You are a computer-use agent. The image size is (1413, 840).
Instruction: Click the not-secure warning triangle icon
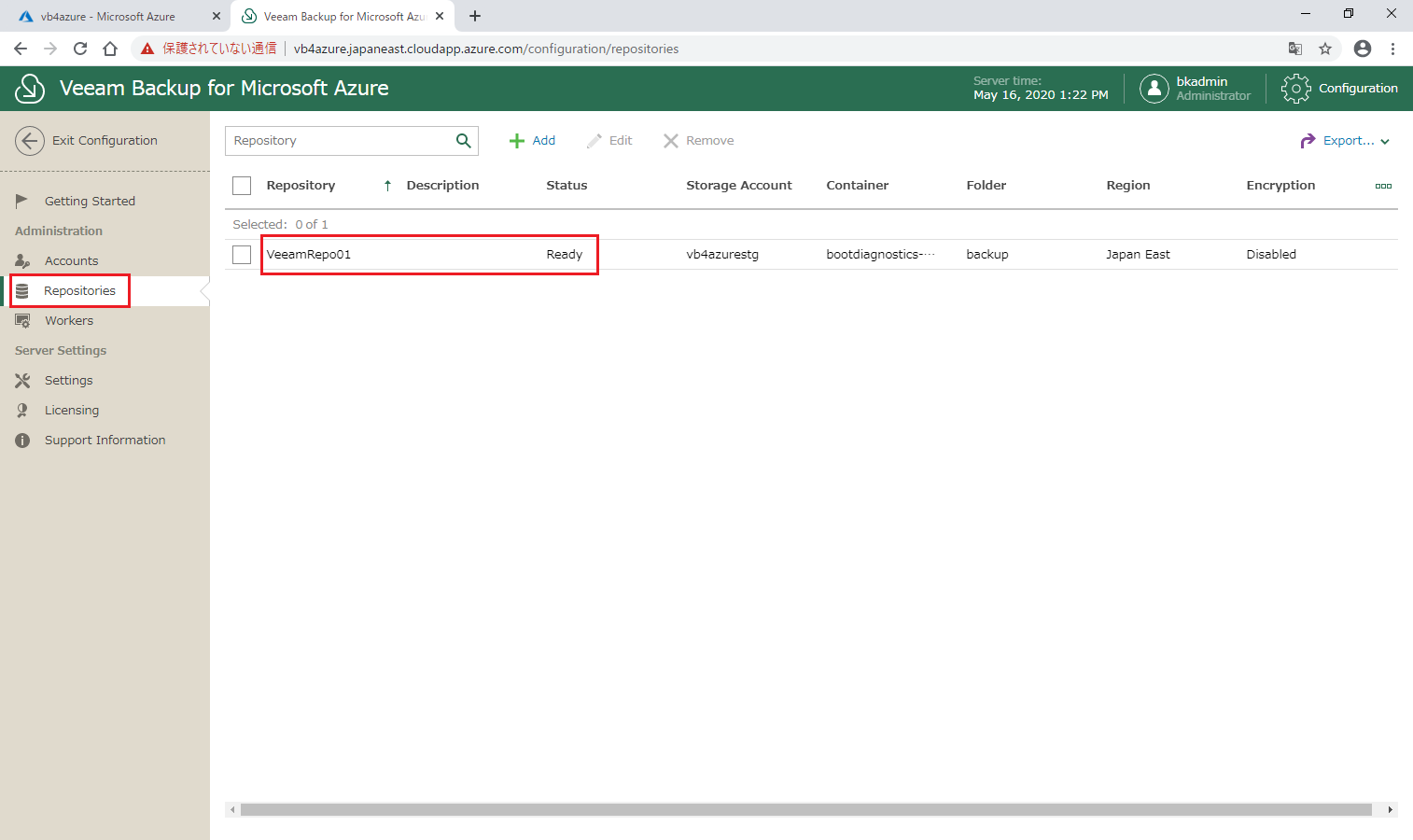tap(147, 49)
